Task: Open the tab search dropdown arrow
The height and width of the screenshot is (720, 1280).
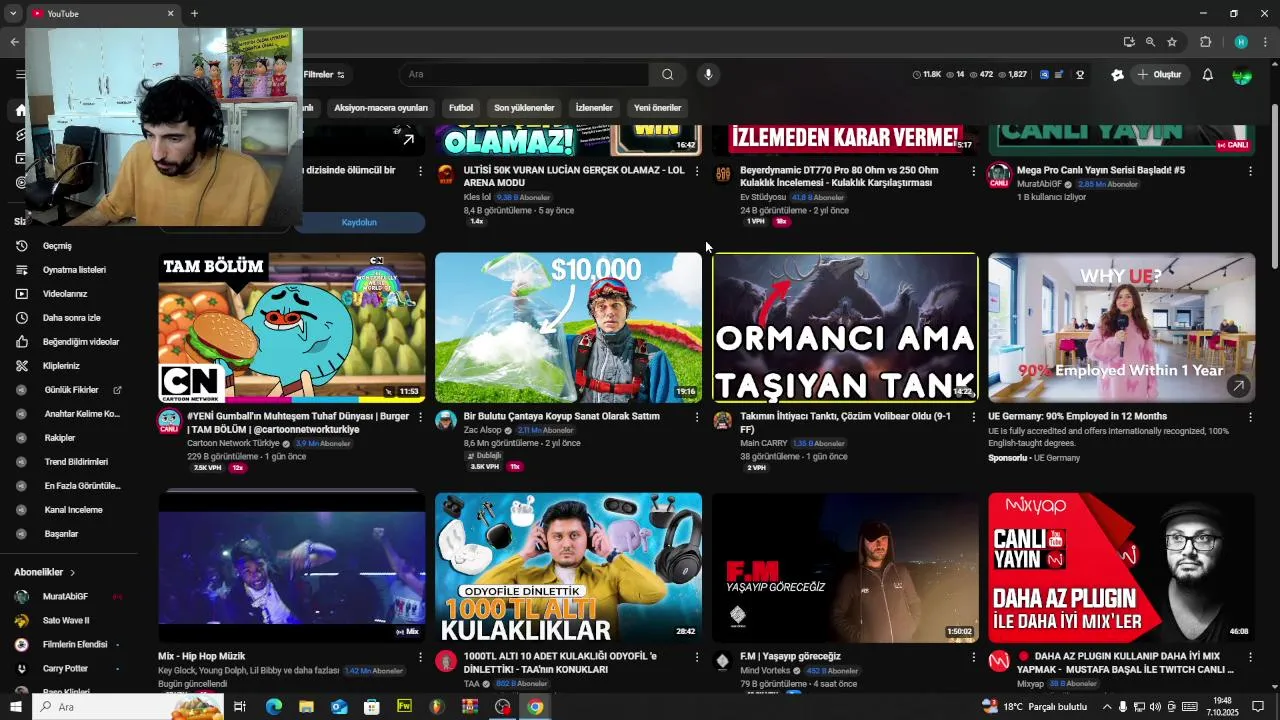Action: click(x=13, y=14)
